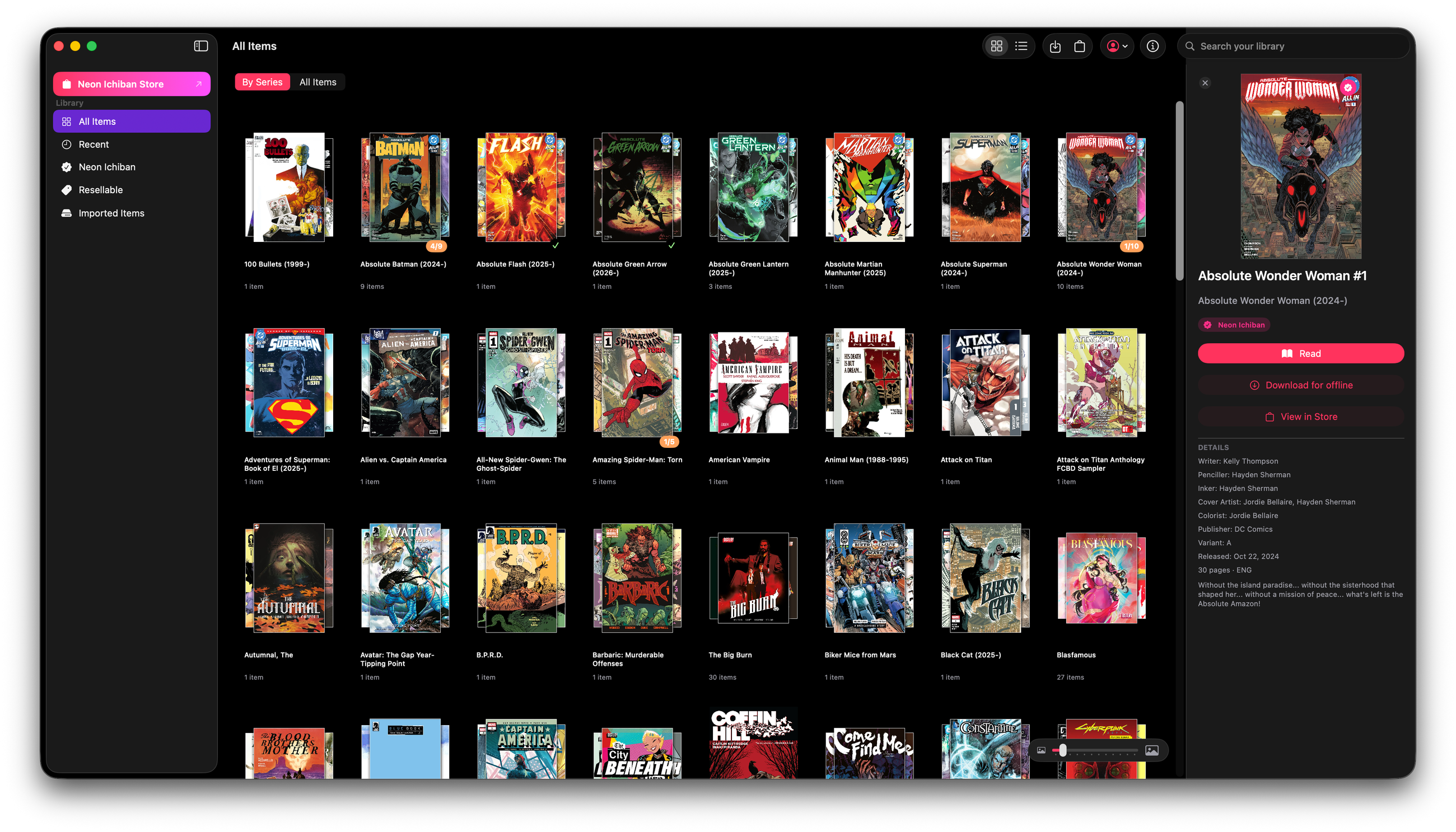Click Absolute Wonder Woman #1 large cover
This screenshot has width=1456, height=832.
(1300, 166)
